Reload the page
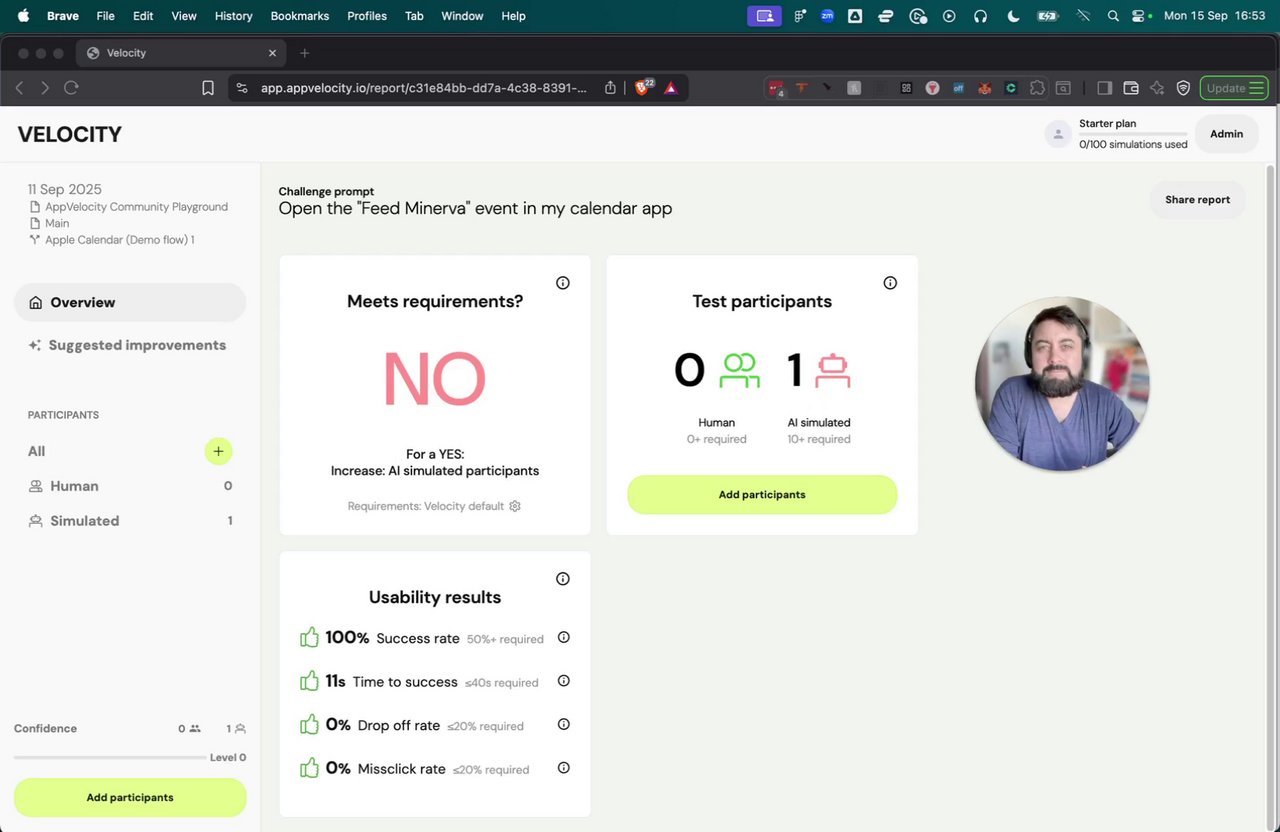The image size is (1280, 832). (x=71, y=88)
